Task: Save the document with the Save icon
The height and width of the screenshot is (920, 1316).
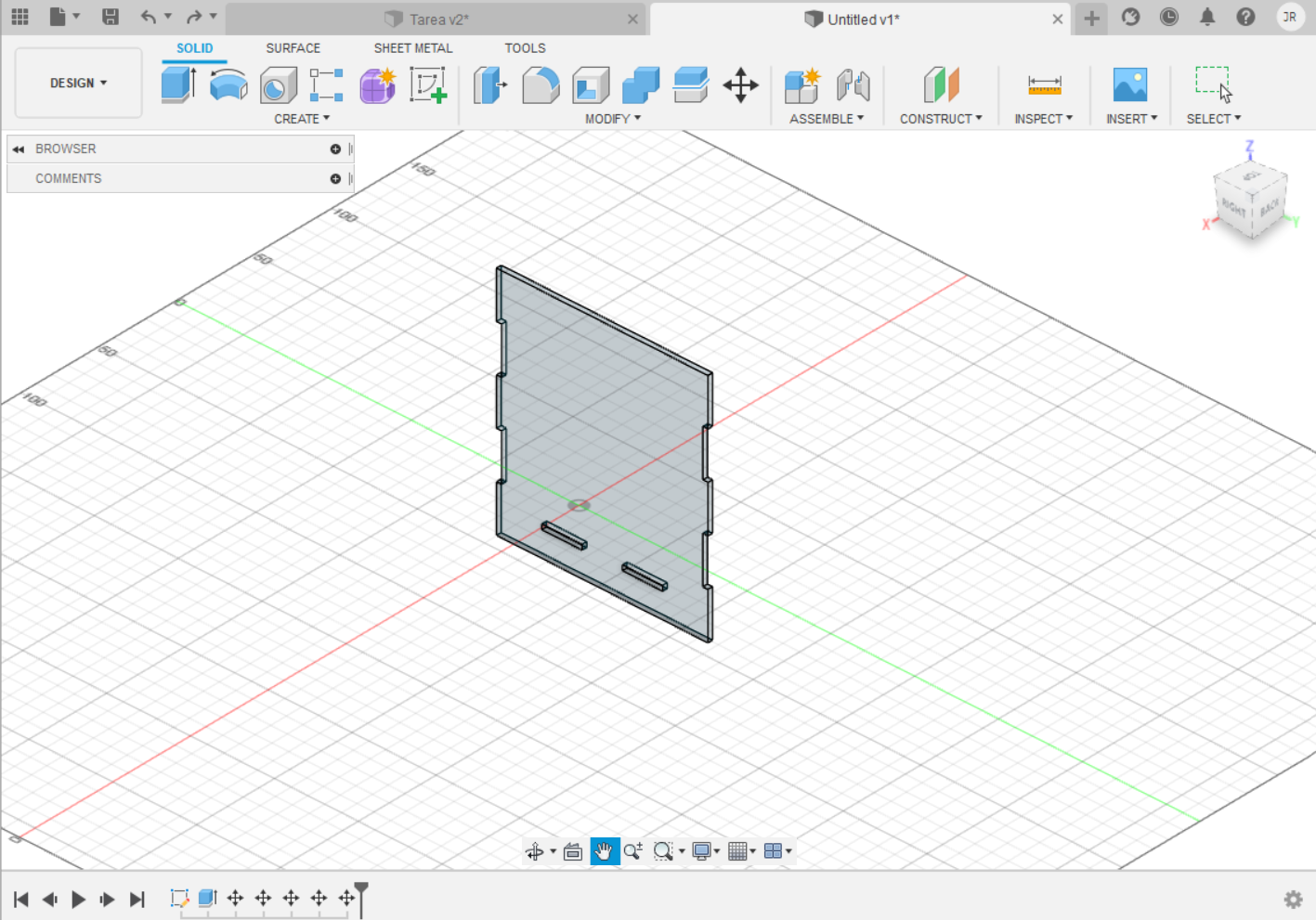Action: click(x=110, y=17)
